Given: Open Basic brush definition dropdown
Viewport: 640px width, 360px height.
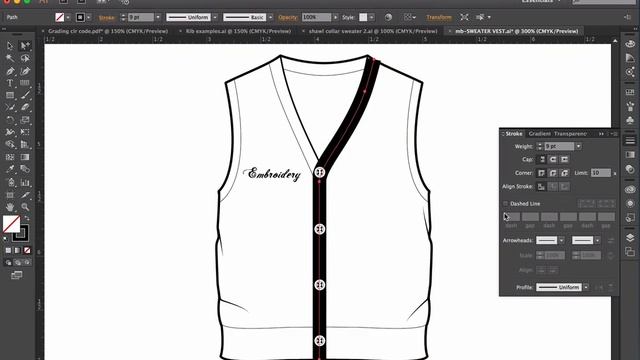Looking at the screenshot, I should (x=270, y=17).
